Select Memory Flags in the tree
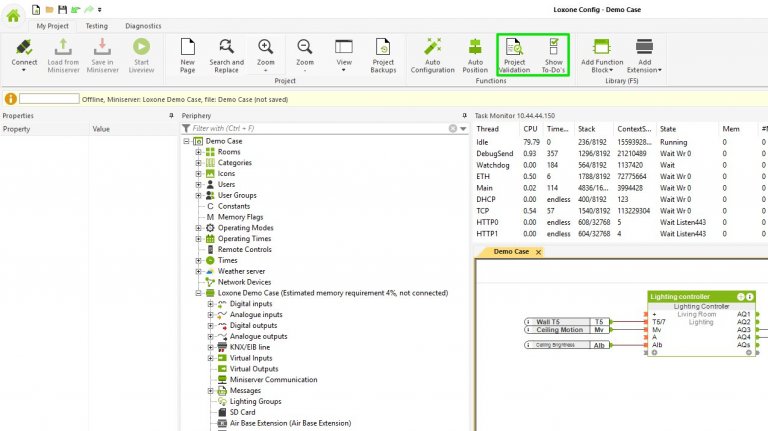768x431 pixels. coord(240,217)
